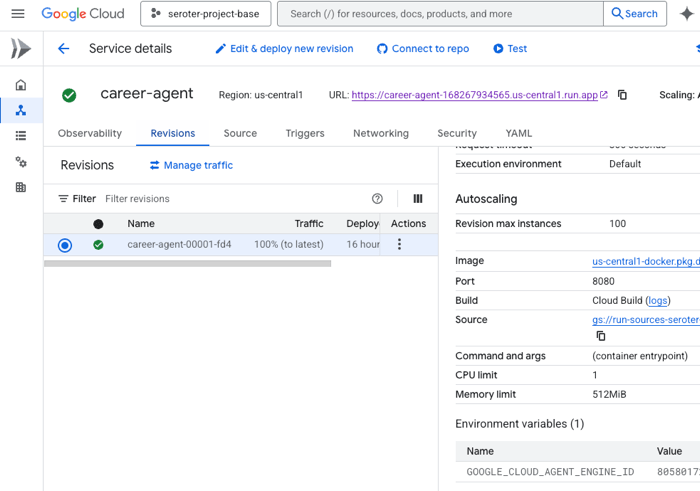The image size is (700, 491).
Task: Select the career-agent-00001-fd4 revision radio button
Action: coord(65,245)
